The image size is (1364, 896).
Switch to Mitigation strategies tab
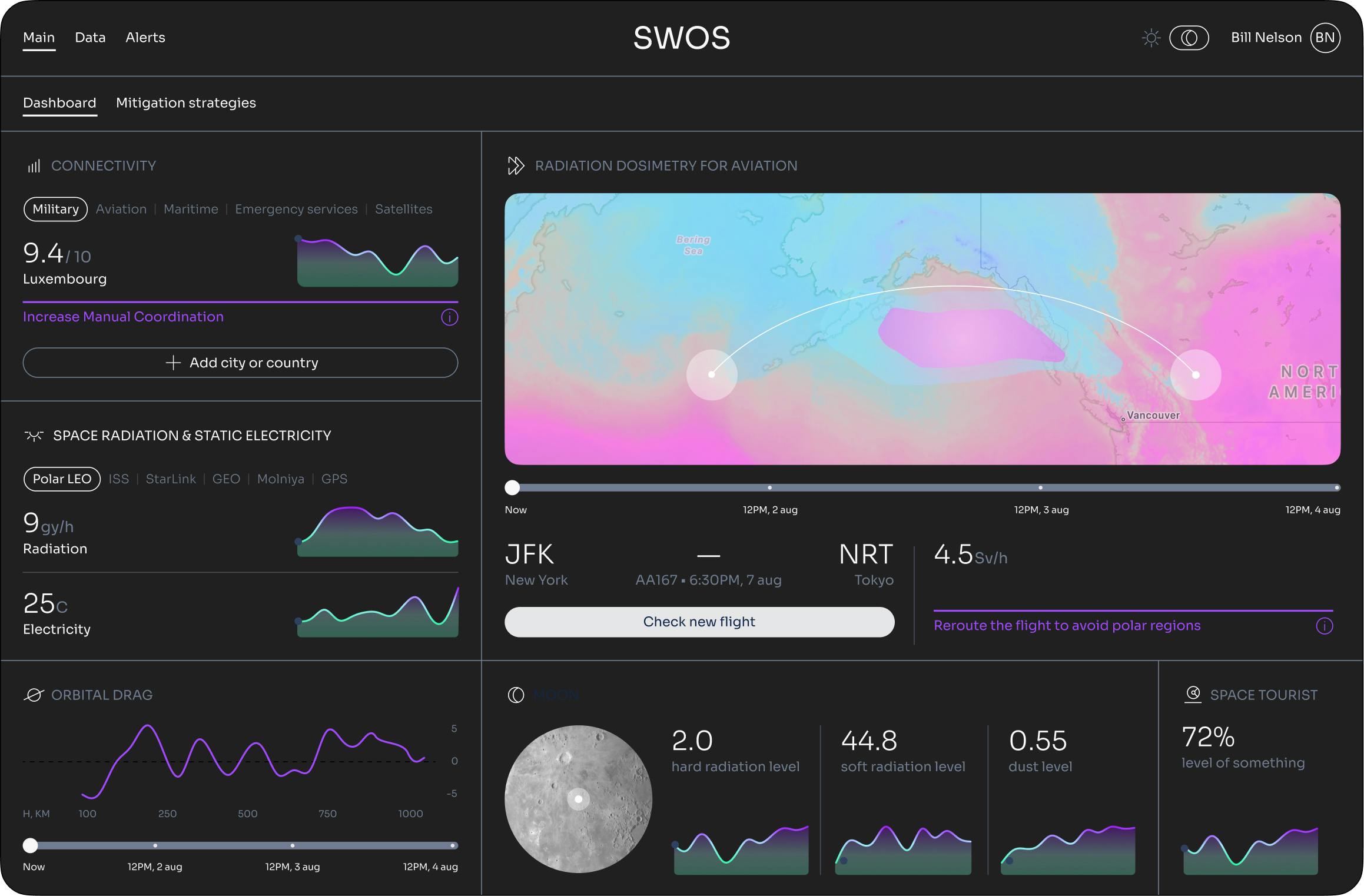pyautogui.click(x=185, y=103)
